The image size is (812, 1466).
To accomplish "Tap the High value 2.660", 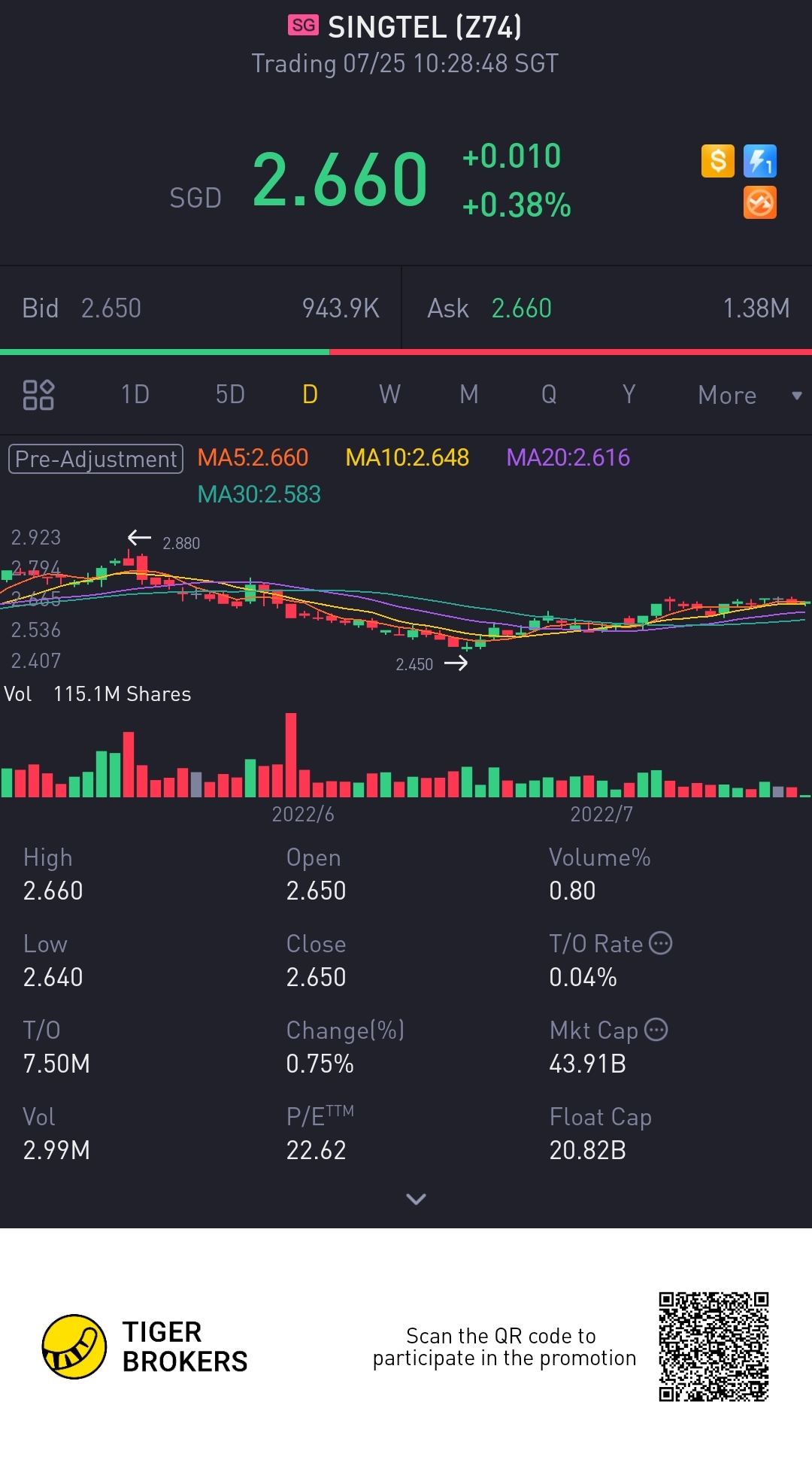I will coord(53,891).
